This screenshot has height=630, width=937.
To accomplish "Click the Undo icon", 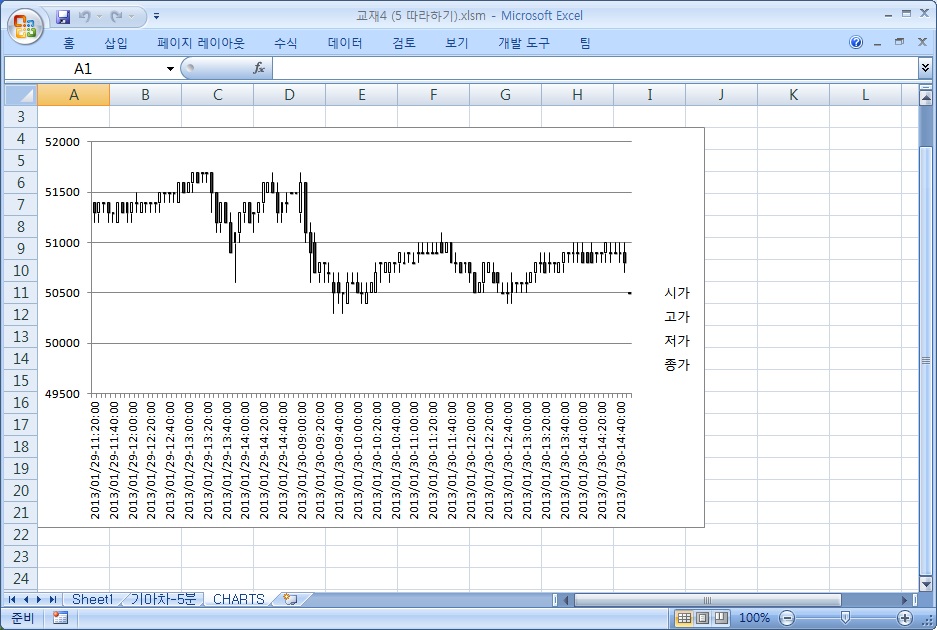I will [84, 15].
